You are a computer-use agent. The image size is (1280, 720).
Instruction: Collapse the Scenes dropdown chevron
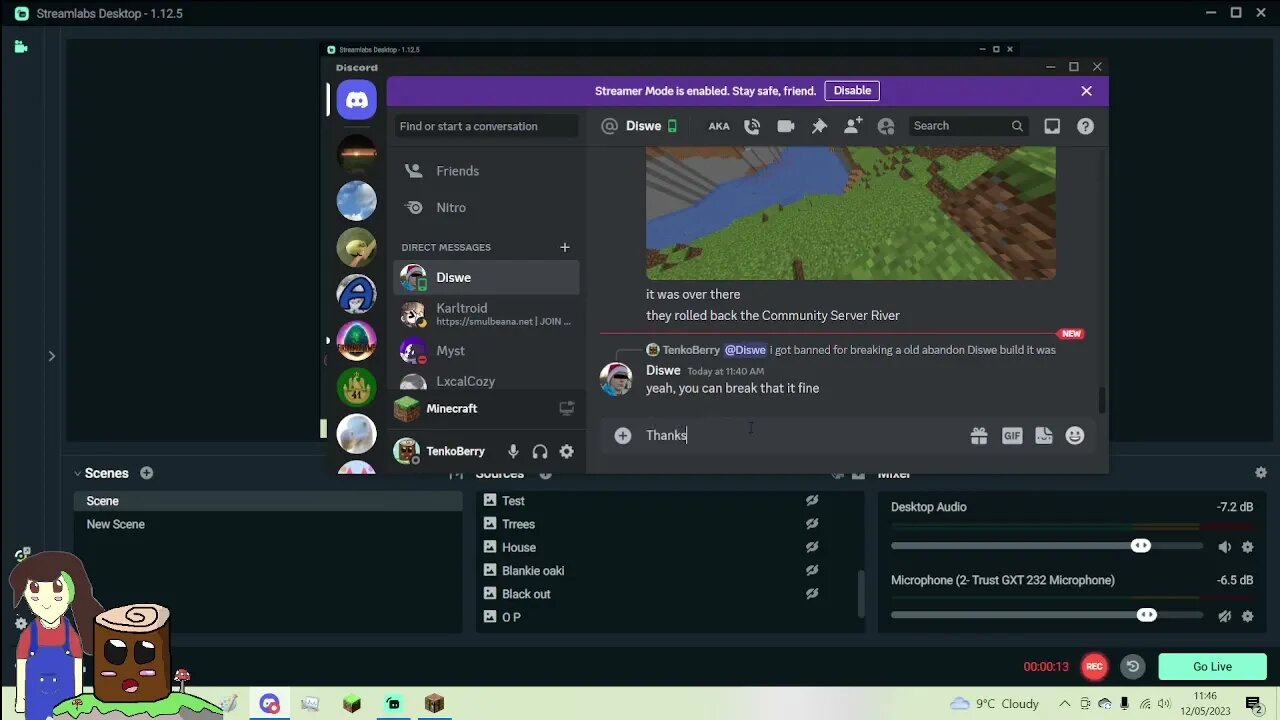coord(77,473)
